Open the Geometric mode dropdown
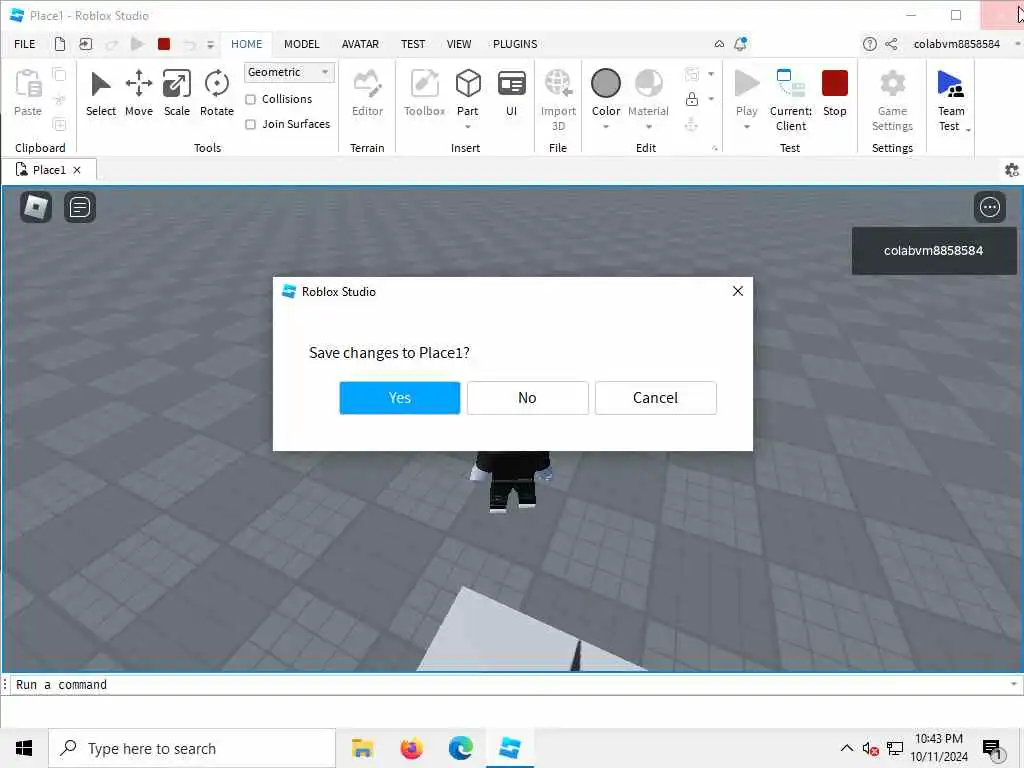 pyautogui.click(x=289, y=72)
